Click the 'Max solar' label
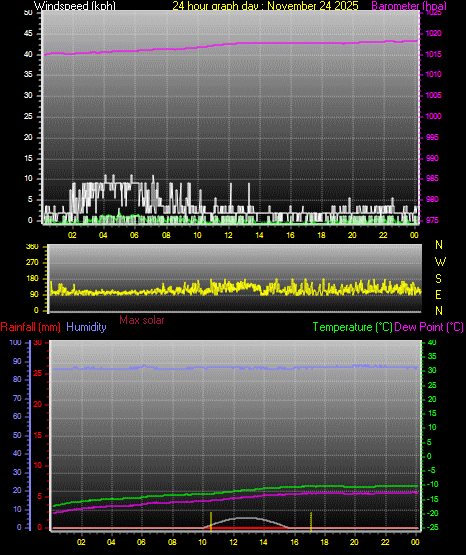 pyautogui.click(x=142, y=320)
